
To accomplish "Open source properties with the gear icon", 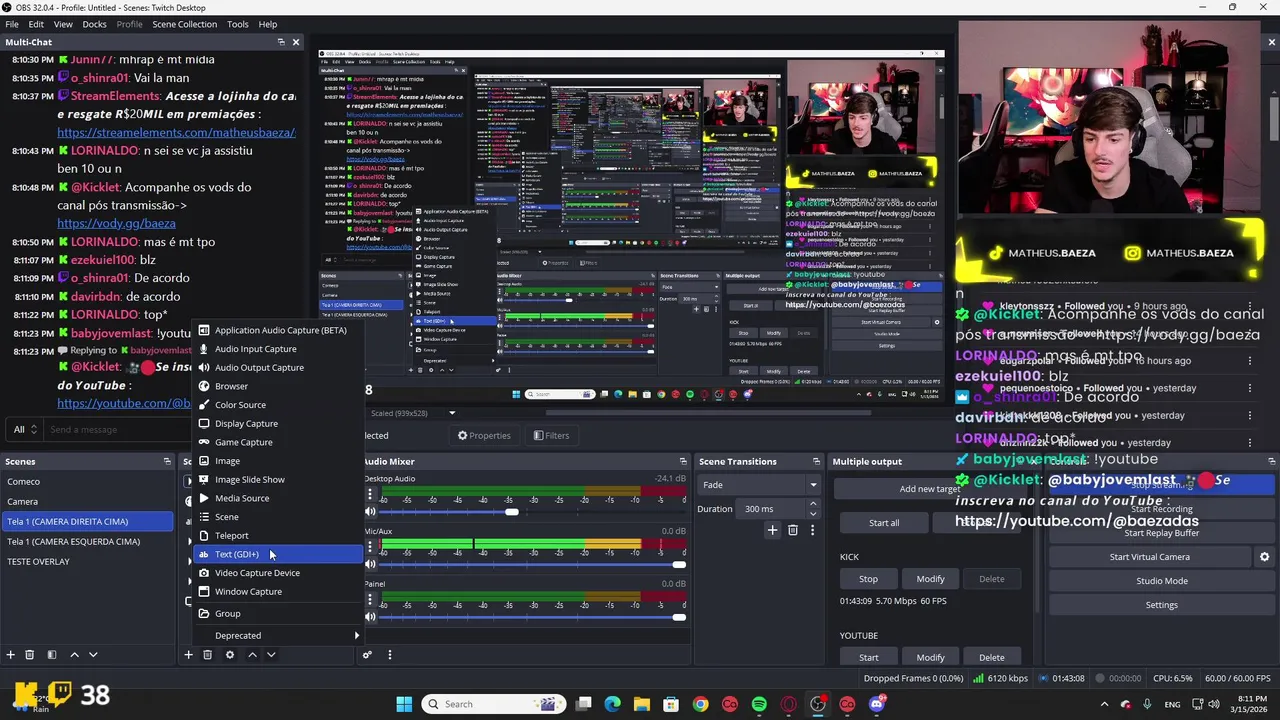I will [230, 655].
